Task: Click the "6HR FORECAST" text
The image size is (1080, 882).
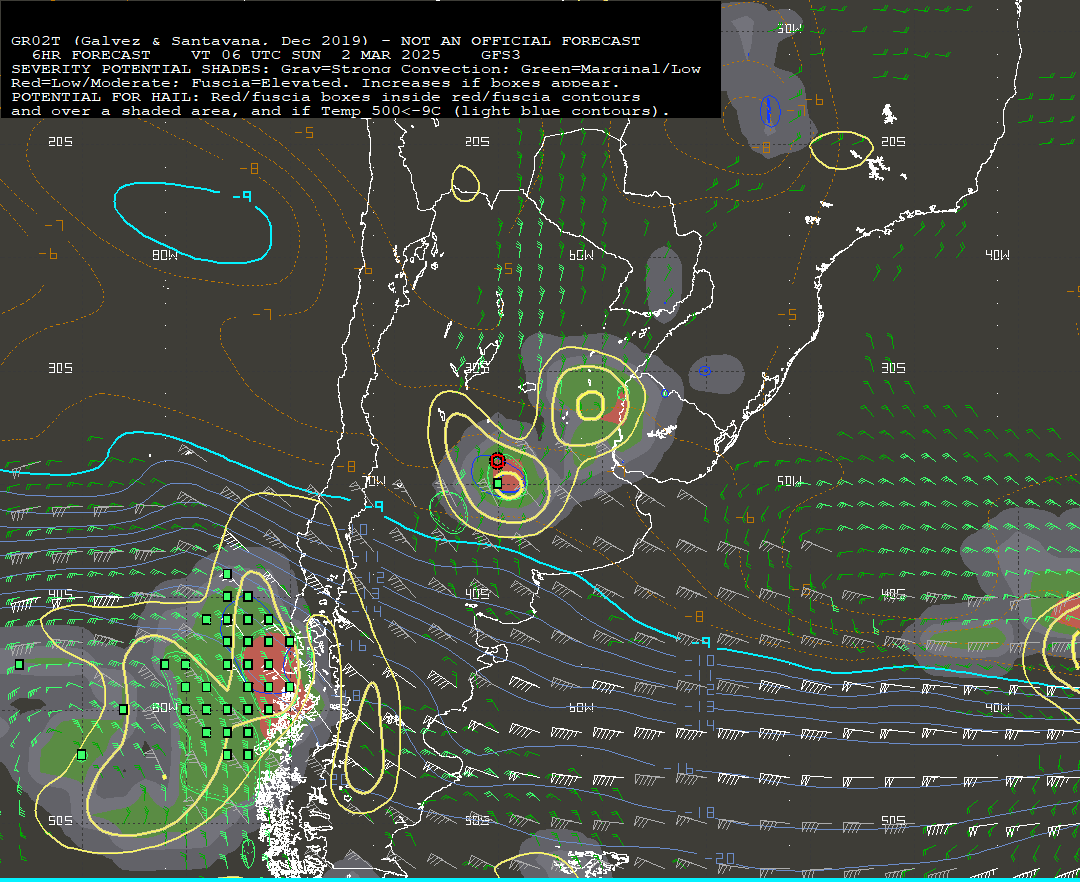Action: click(x=91, y=54)
